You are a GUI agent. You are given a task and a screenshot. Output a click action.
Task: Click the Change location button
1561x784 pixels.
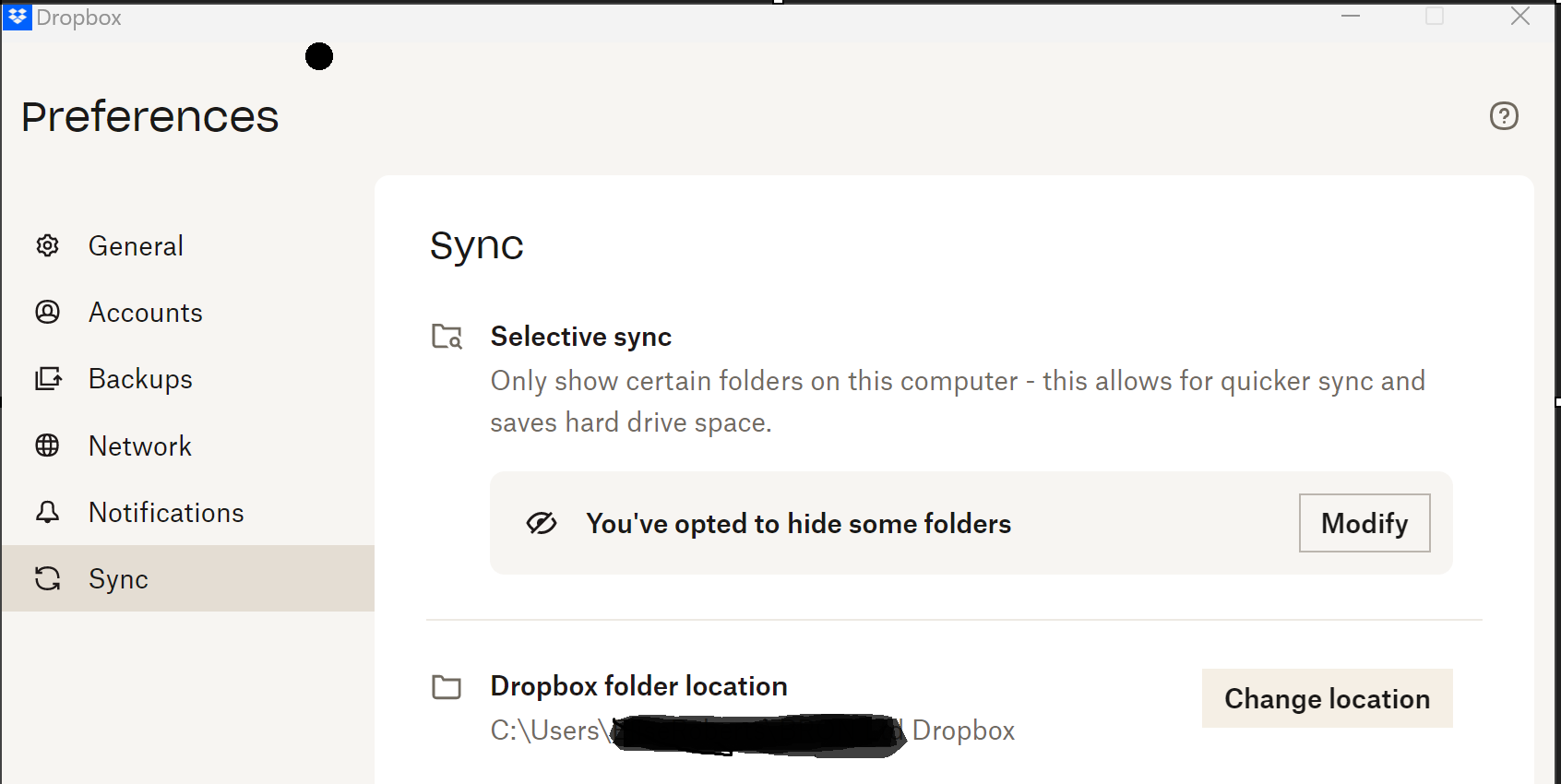tap(1327, 698)
